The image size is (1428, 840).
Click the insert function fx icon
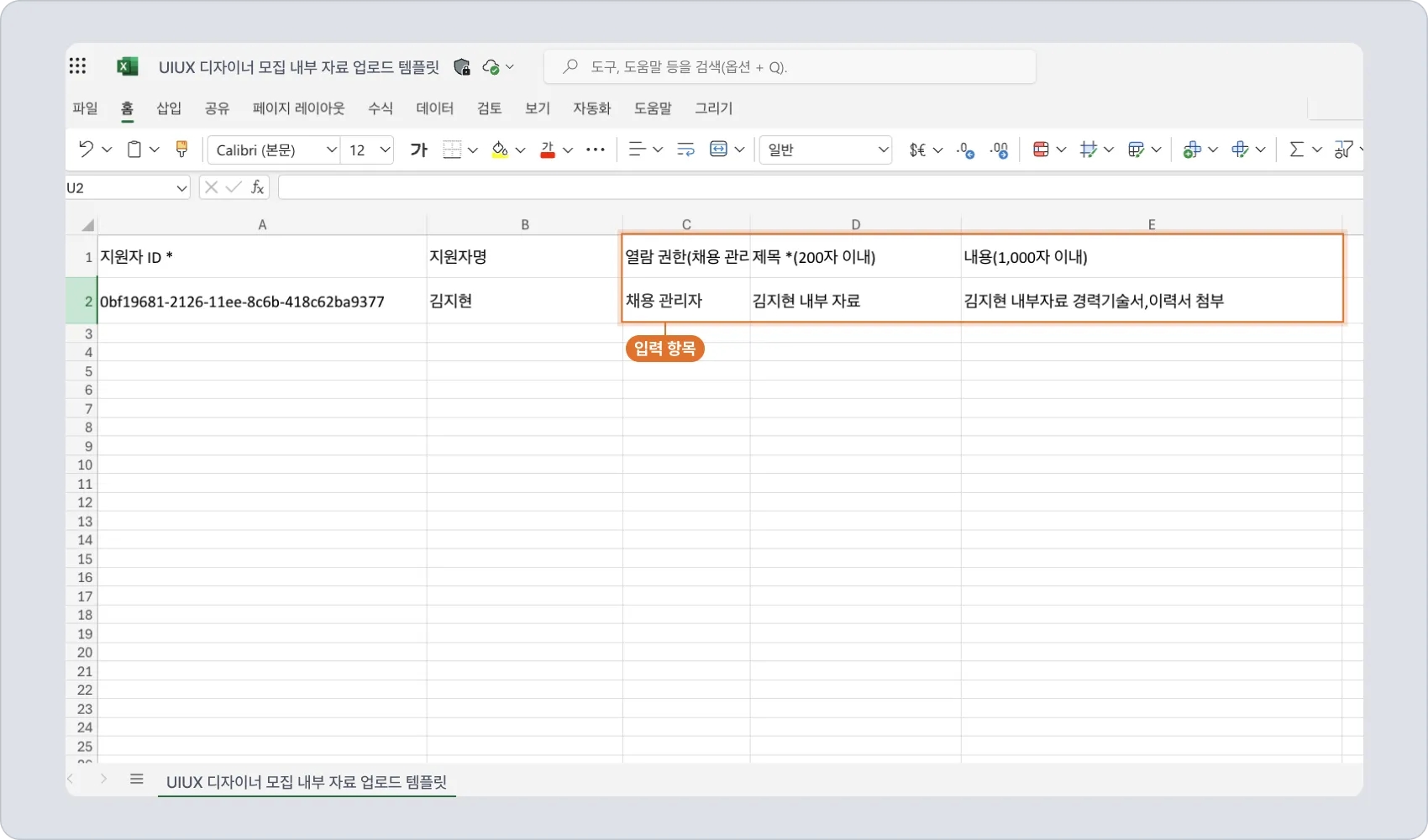[x=257, y=187]
